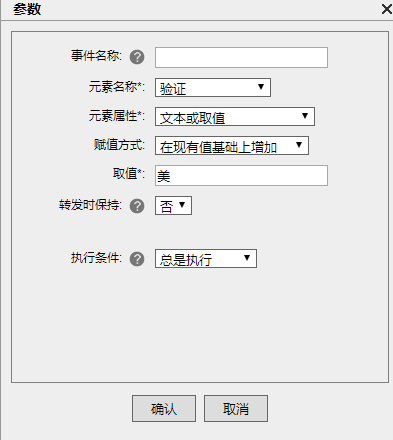Click the 元素属性 field label

pos(117,116)
